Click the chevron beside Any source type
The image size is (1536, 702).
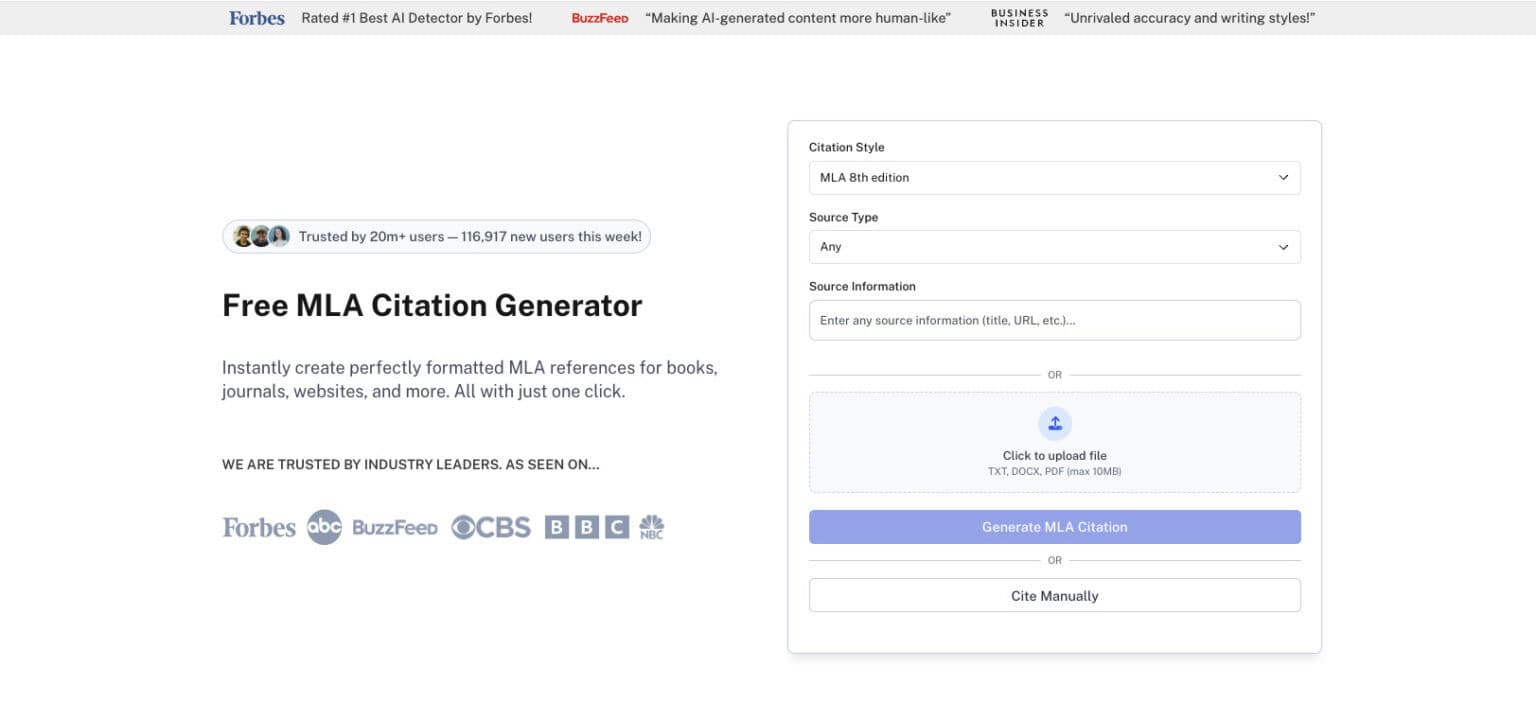coord(1283,247)
